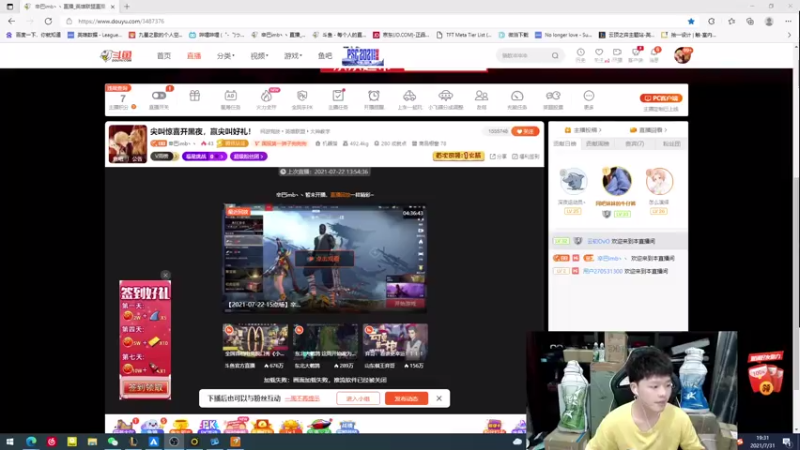Click the PSC 2021 event banner
The height and width of the screenshot is (450, 800).
tap(363, 56)
